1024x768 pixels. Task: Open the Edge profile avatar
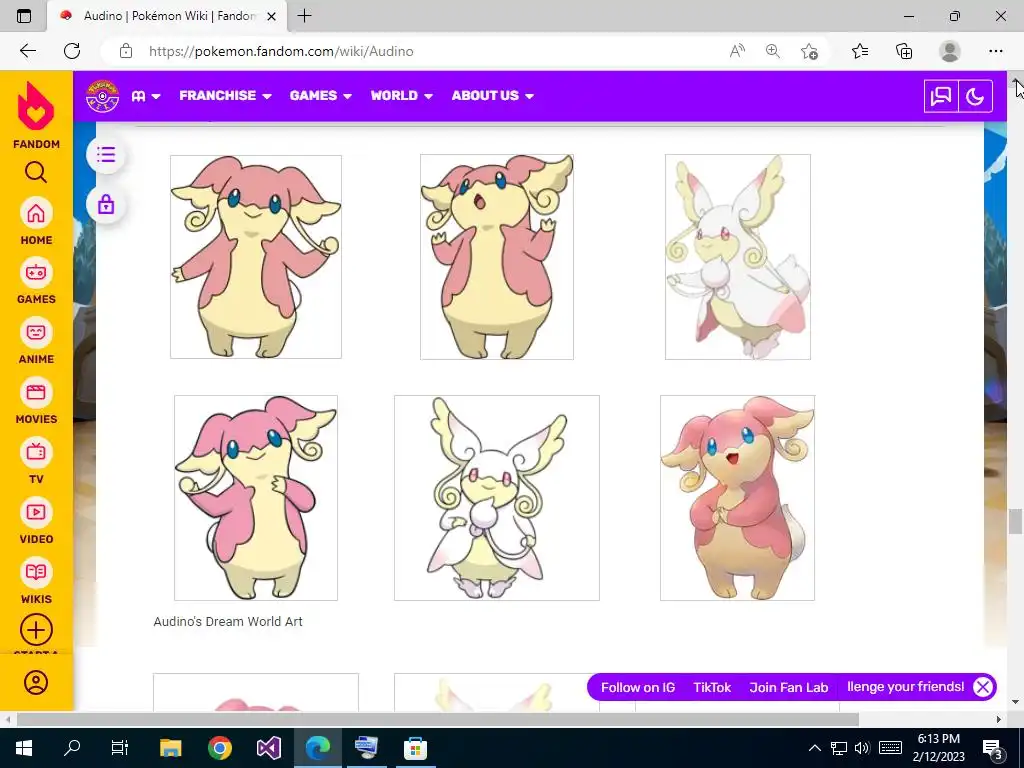pos(950,51)
